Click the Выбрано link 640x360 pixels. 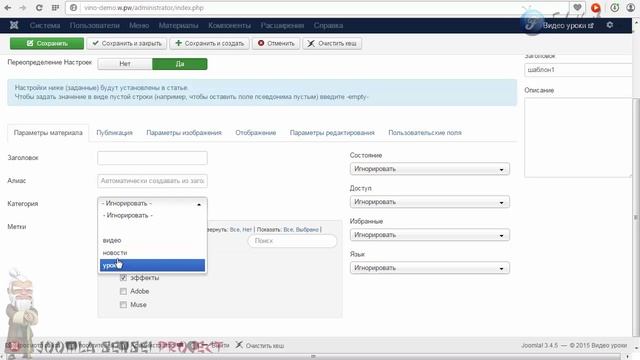(x=307, y=230)
